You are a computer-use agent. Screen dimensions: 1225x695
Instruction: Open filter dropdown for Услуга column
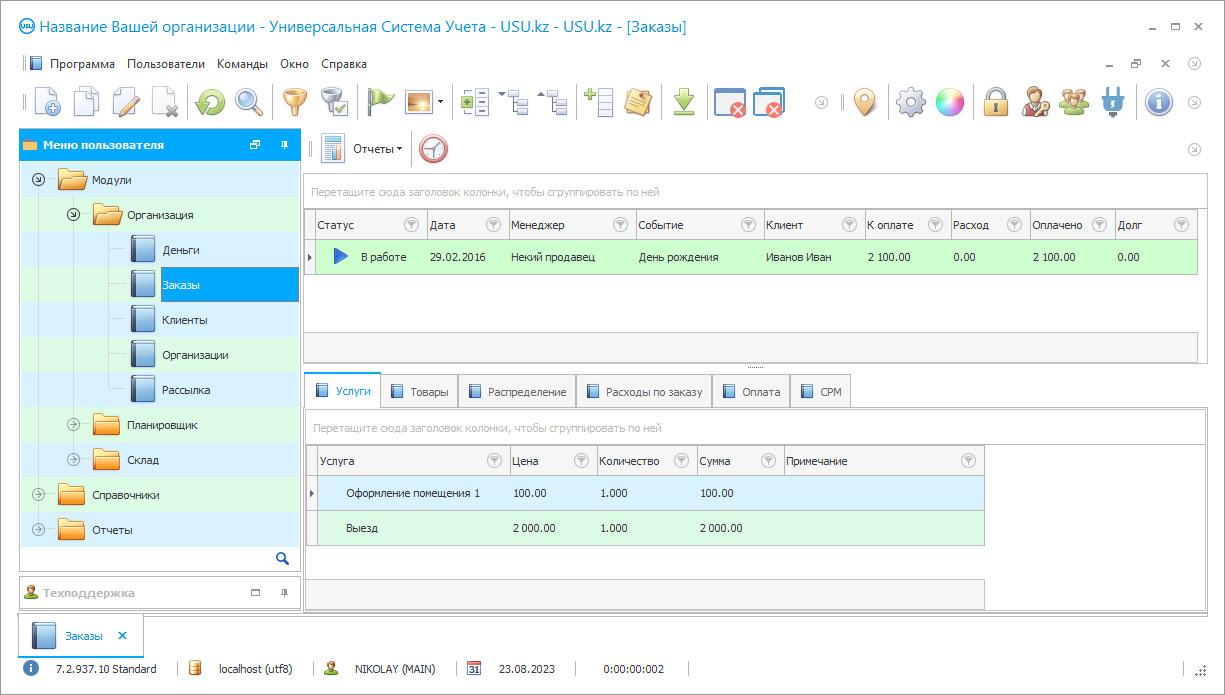point(494,461)
